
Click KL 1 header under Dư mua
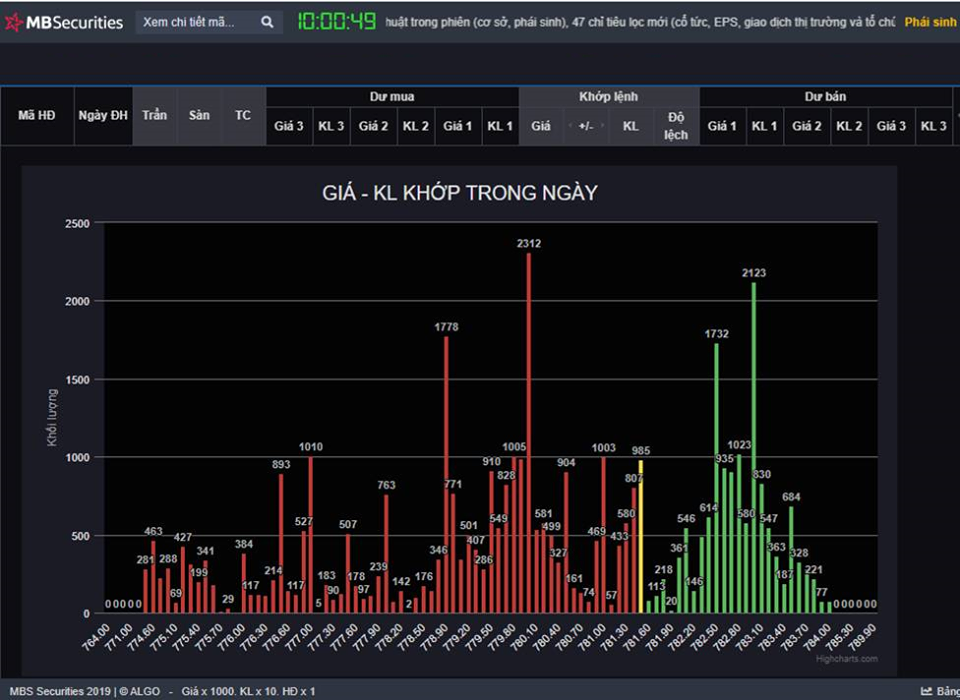500,126
